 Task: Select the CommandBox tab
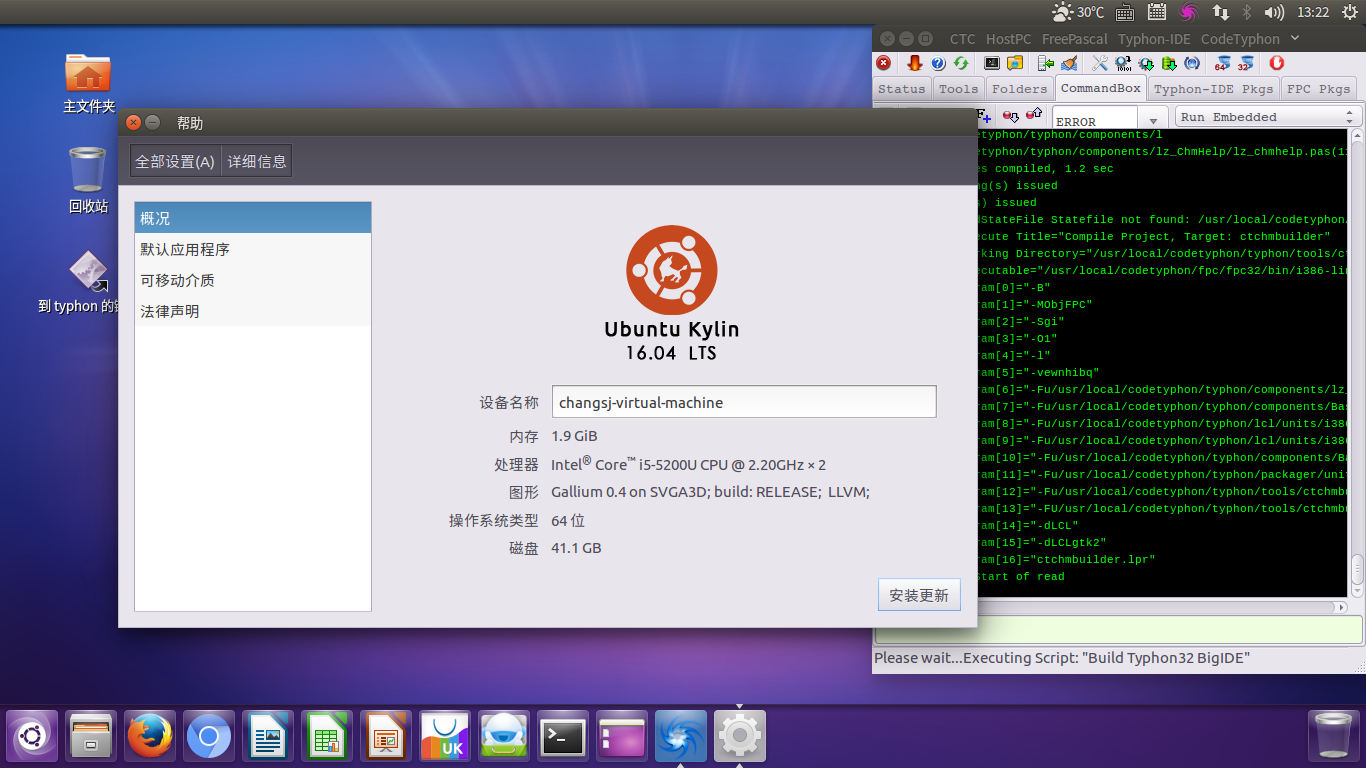point(1100,88)
